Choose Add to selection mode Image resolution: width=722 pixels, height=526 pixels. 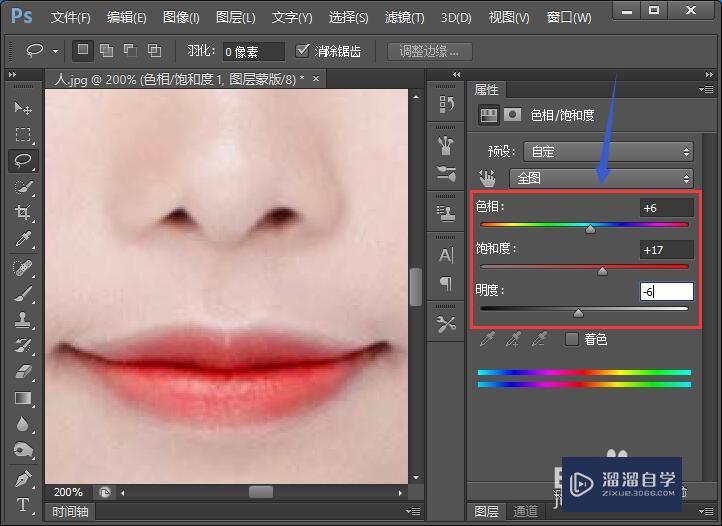[107, 51]
